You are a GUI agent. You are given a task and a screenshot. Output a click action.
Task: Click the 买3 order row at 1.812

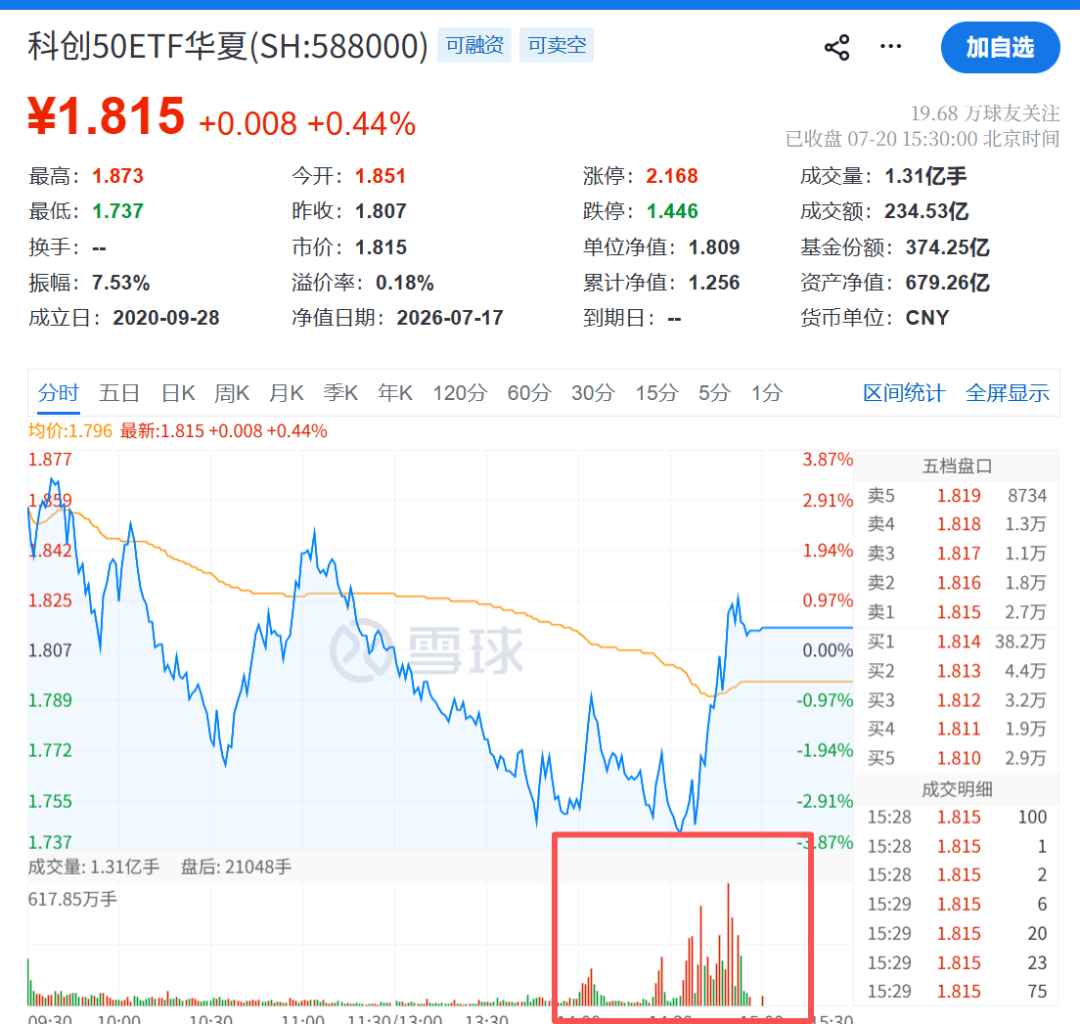click(957, 700)
